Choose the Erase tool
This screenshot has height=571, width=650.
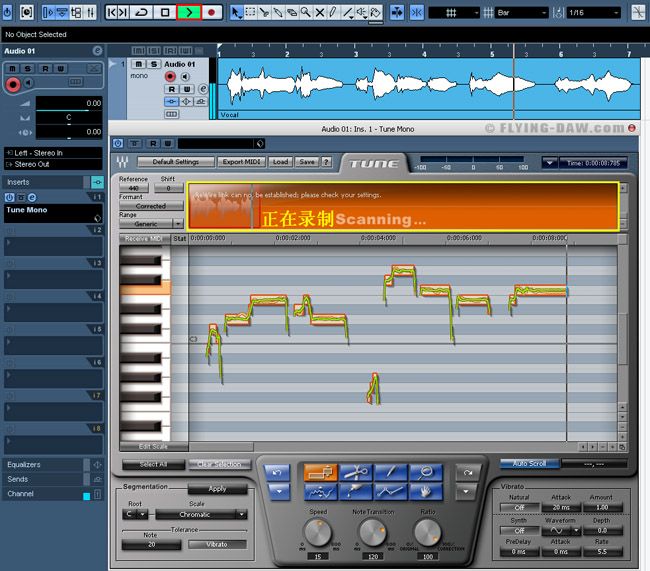(x=292, y=12)
